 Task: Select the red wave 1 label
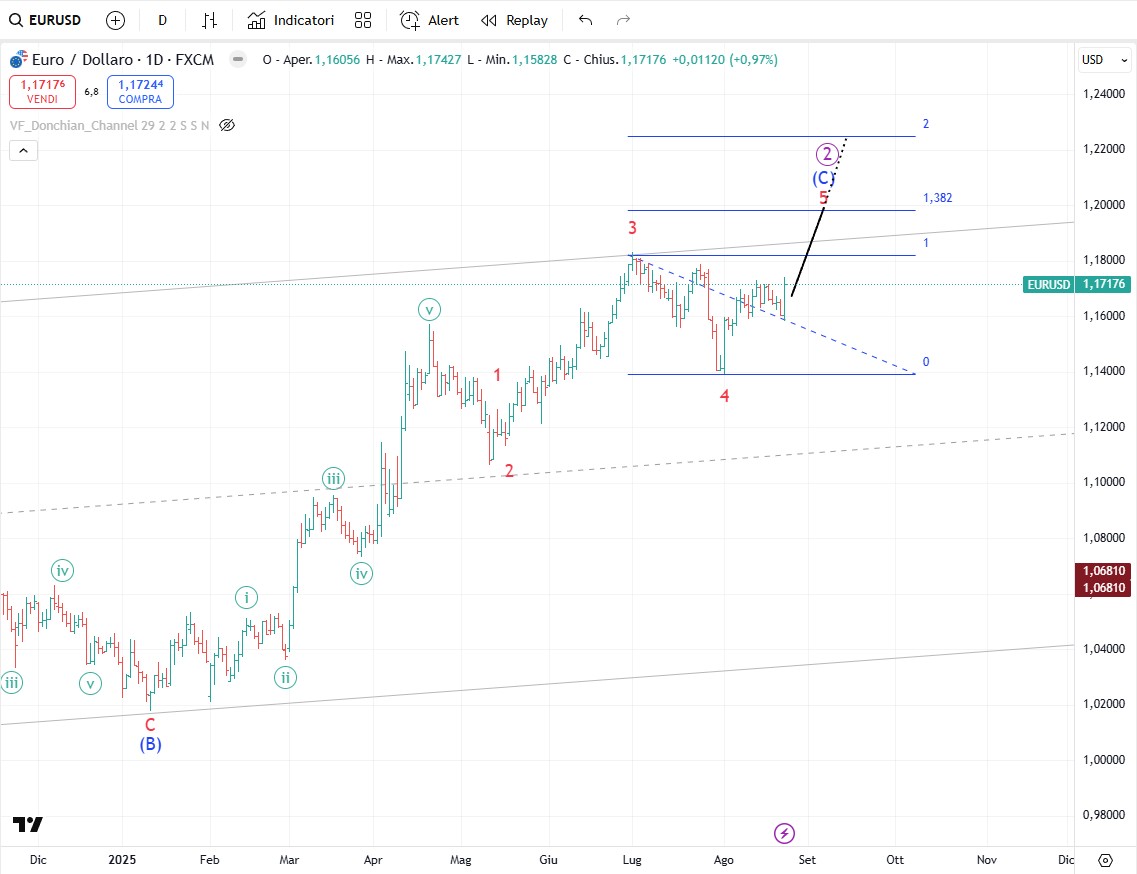[497, 375]
